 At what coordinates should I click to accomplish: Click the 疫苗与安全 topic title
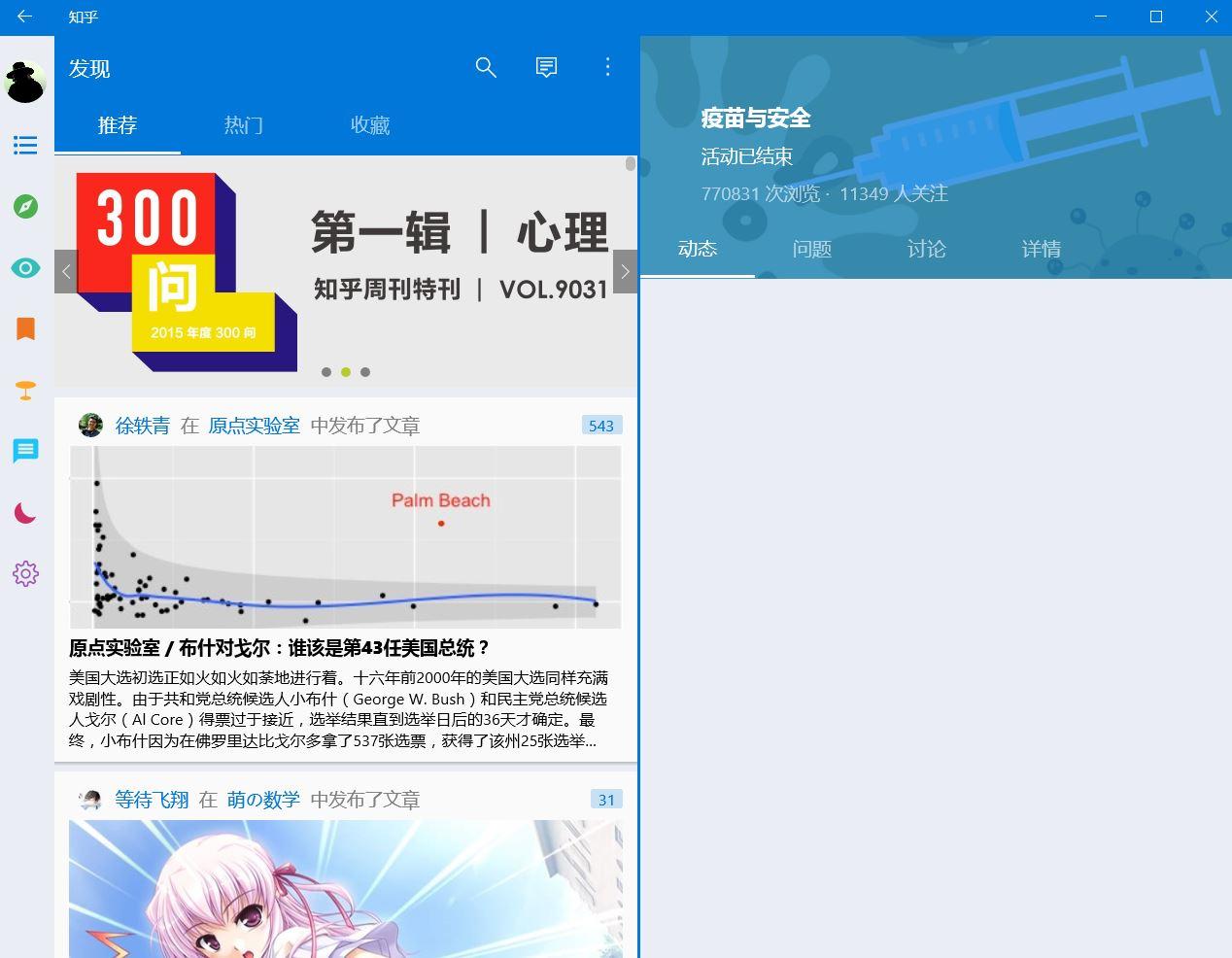point(756,119)
